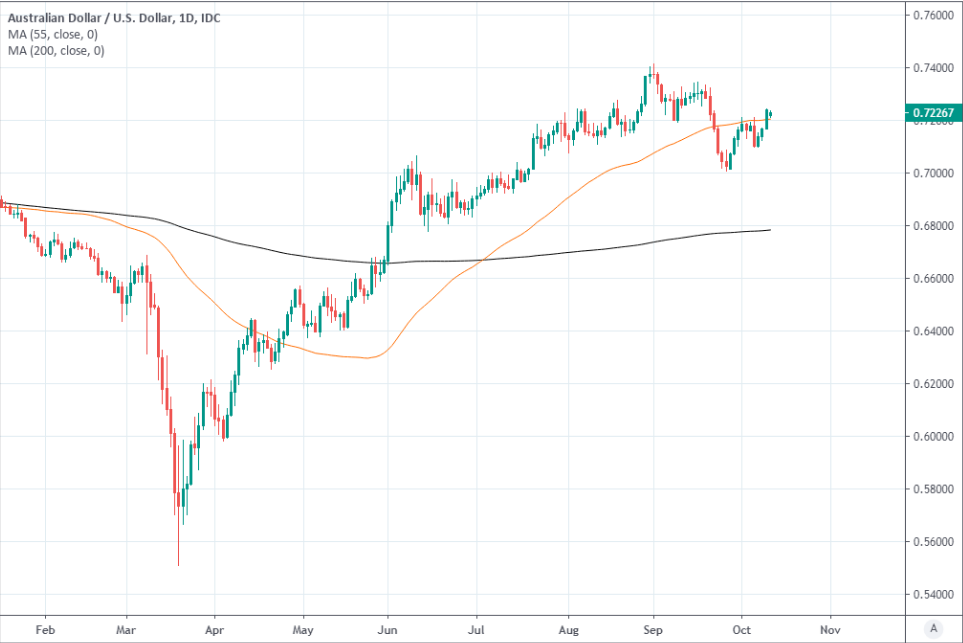Click the green 0.72267 current price tag
This screenshot has height=643, width=963.
pos(931,113)
